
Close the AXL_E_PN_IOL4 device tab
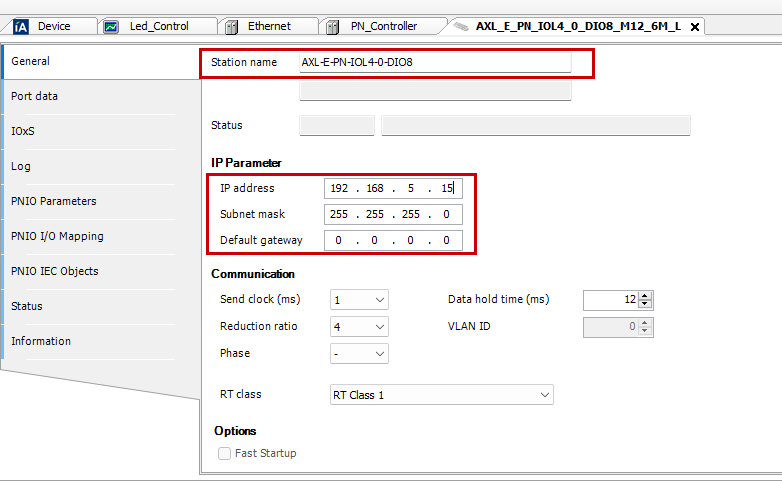tap(695, 27)
